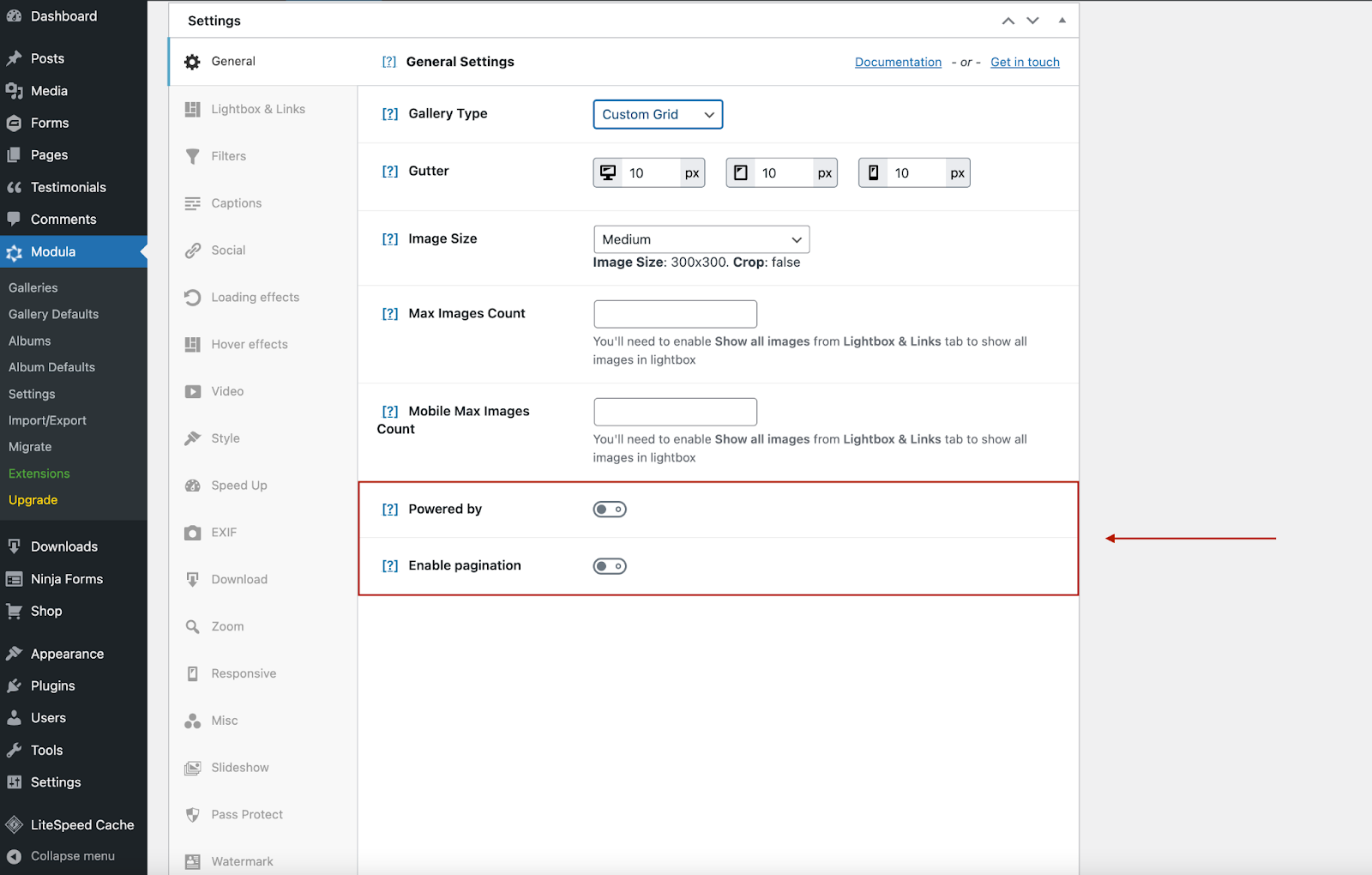Toggle the Enable pagination switch
The height and width of the screenshot is (875, 1372).
[610, 566]
